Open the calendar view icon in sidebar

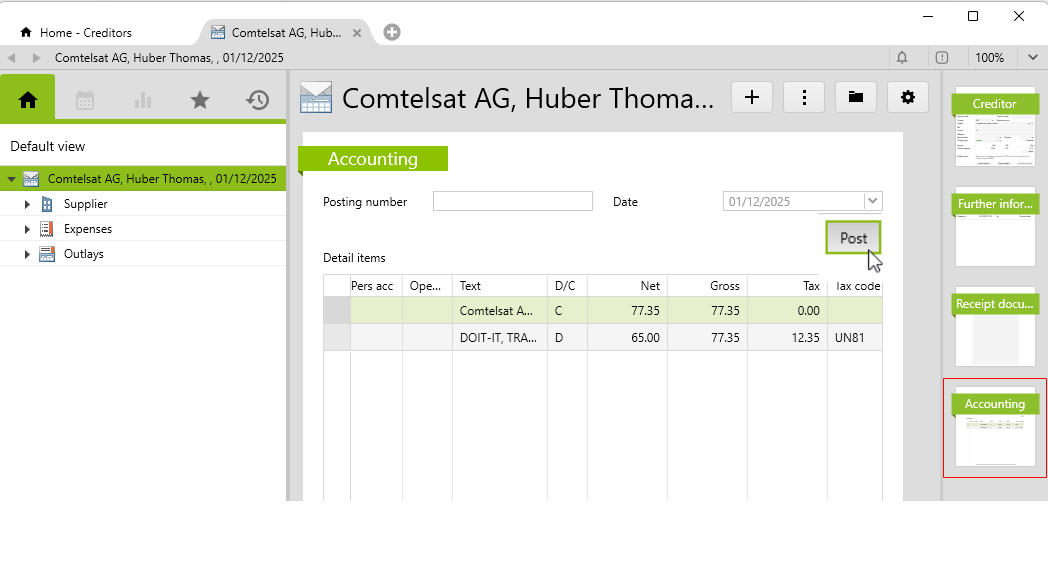[85, 99]
